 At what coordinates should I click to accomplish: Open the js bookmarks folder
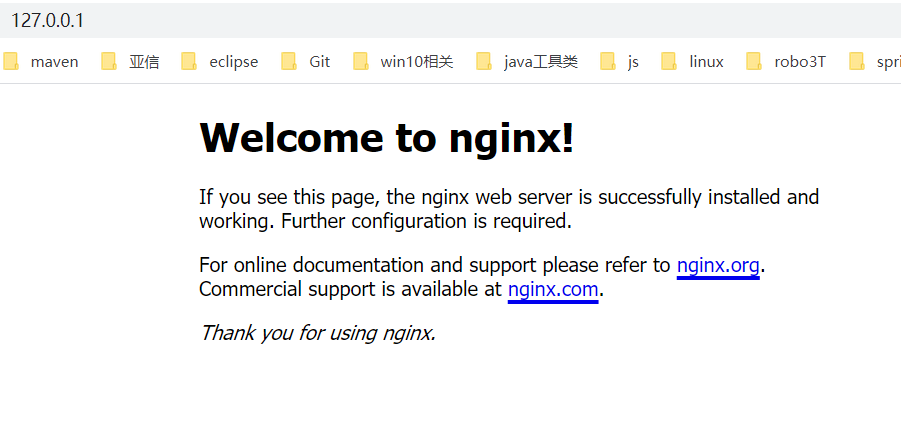tap(619, 62)
